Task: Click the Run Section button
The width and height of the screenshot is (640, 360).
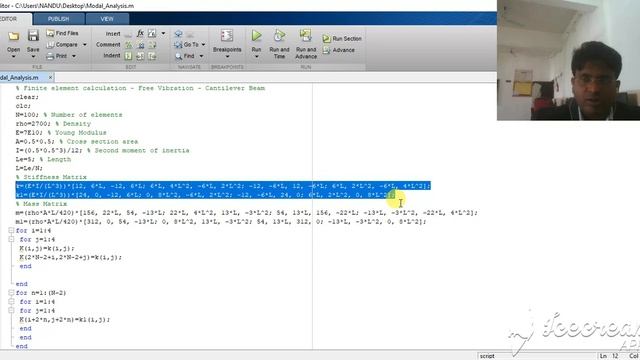Action: (342, 39)
